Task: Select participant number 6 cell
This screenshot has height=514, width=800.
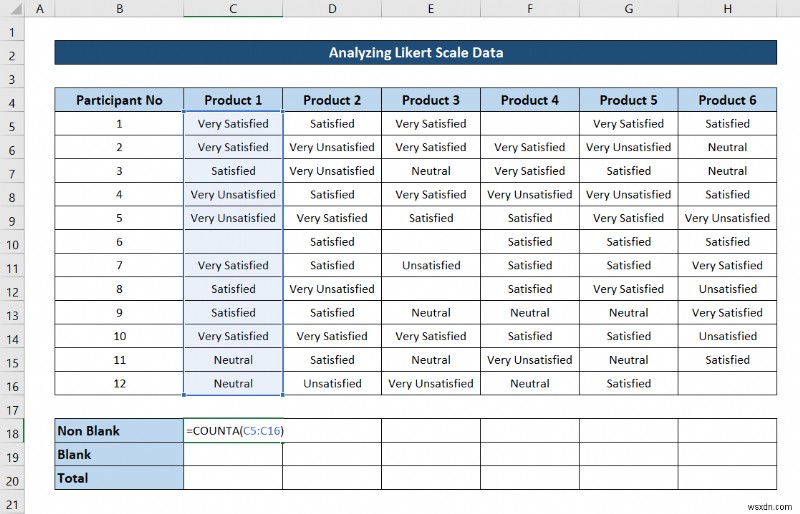Action: pos(119,241)
